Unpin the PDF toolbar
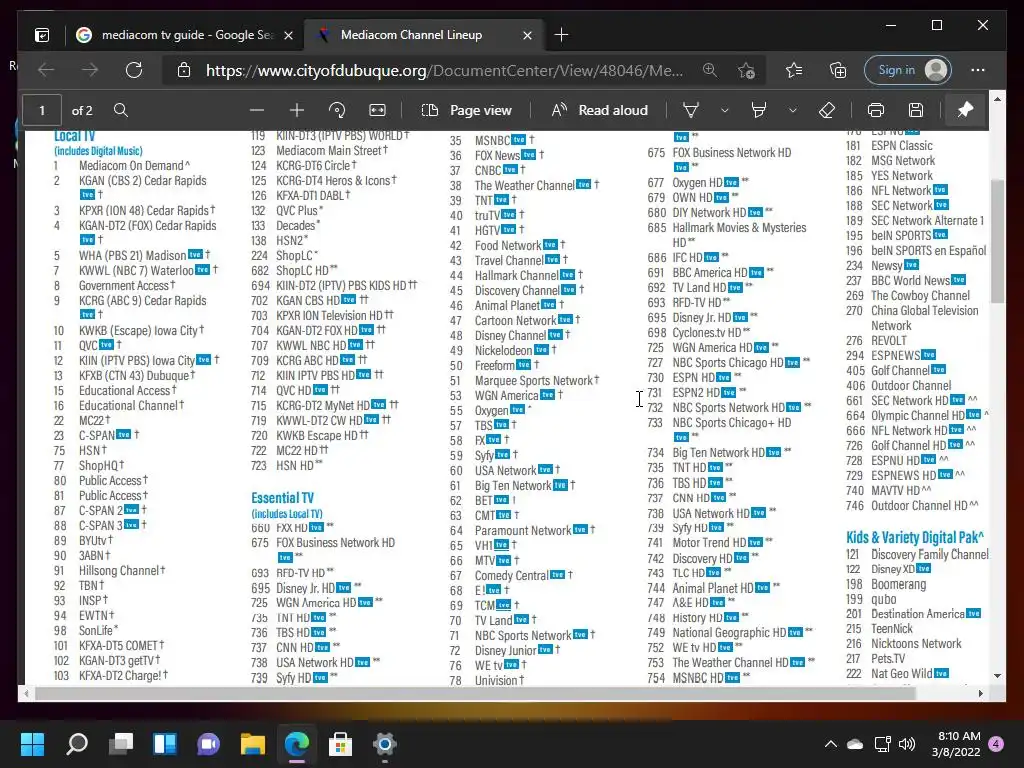Image resolution: width=1024 pixels, height=768 pixels. coord(965,110)
